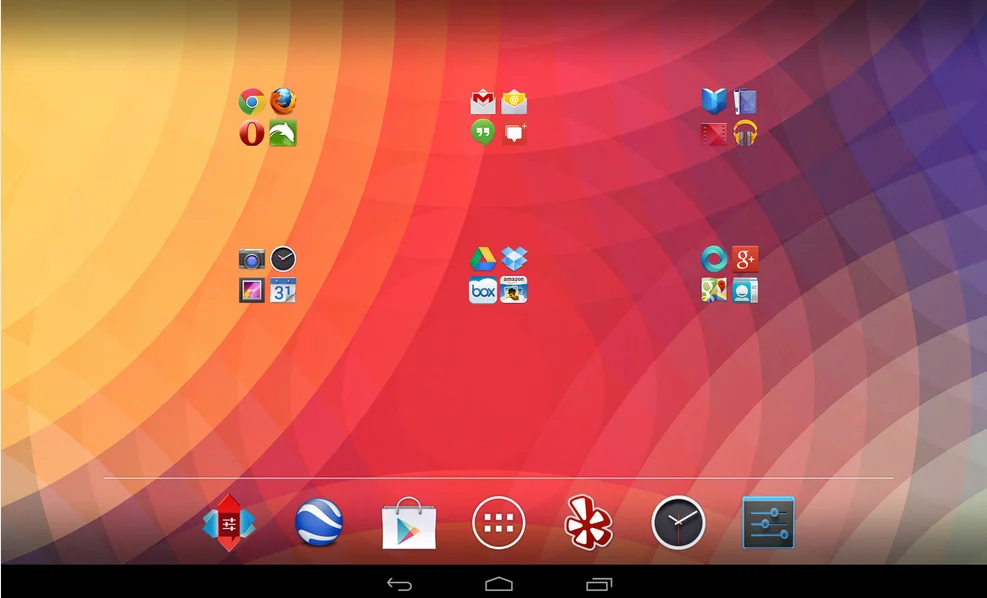Screen dimensions: 987x598
Task: Tap the Home navigation button
Action: [499, 584]
